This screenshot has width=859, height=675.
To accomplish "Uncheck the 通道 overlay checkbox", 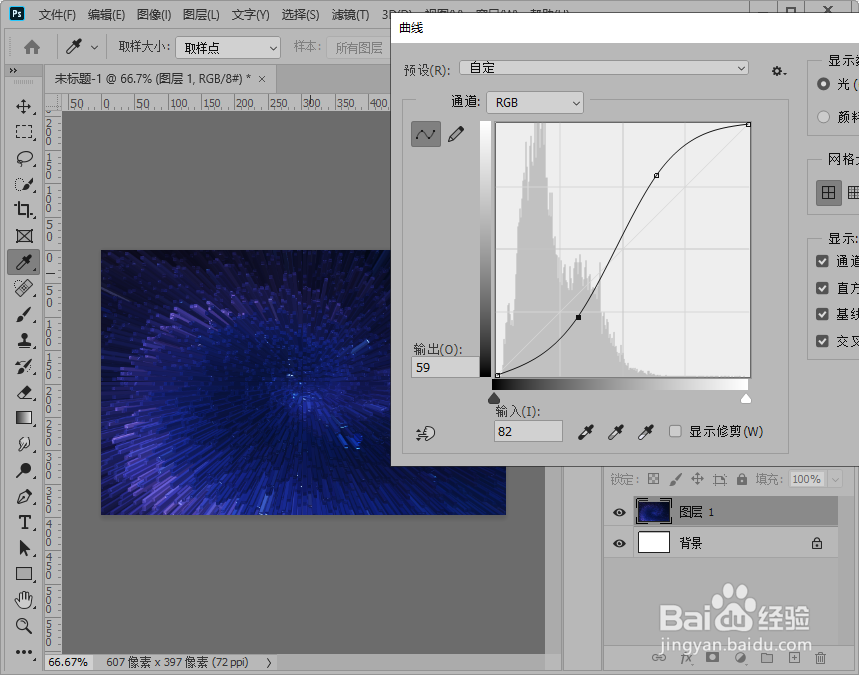I will (822, 261).
